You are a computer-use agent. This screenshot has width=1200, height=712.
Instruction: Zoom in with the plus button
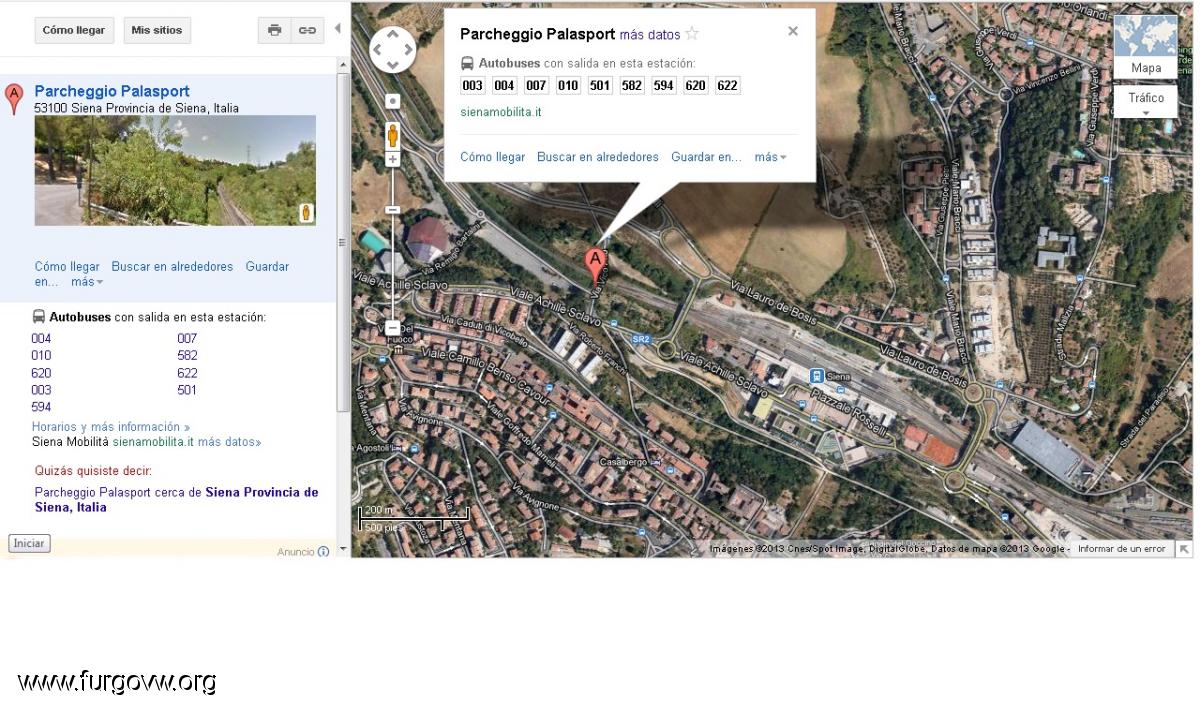393,160
